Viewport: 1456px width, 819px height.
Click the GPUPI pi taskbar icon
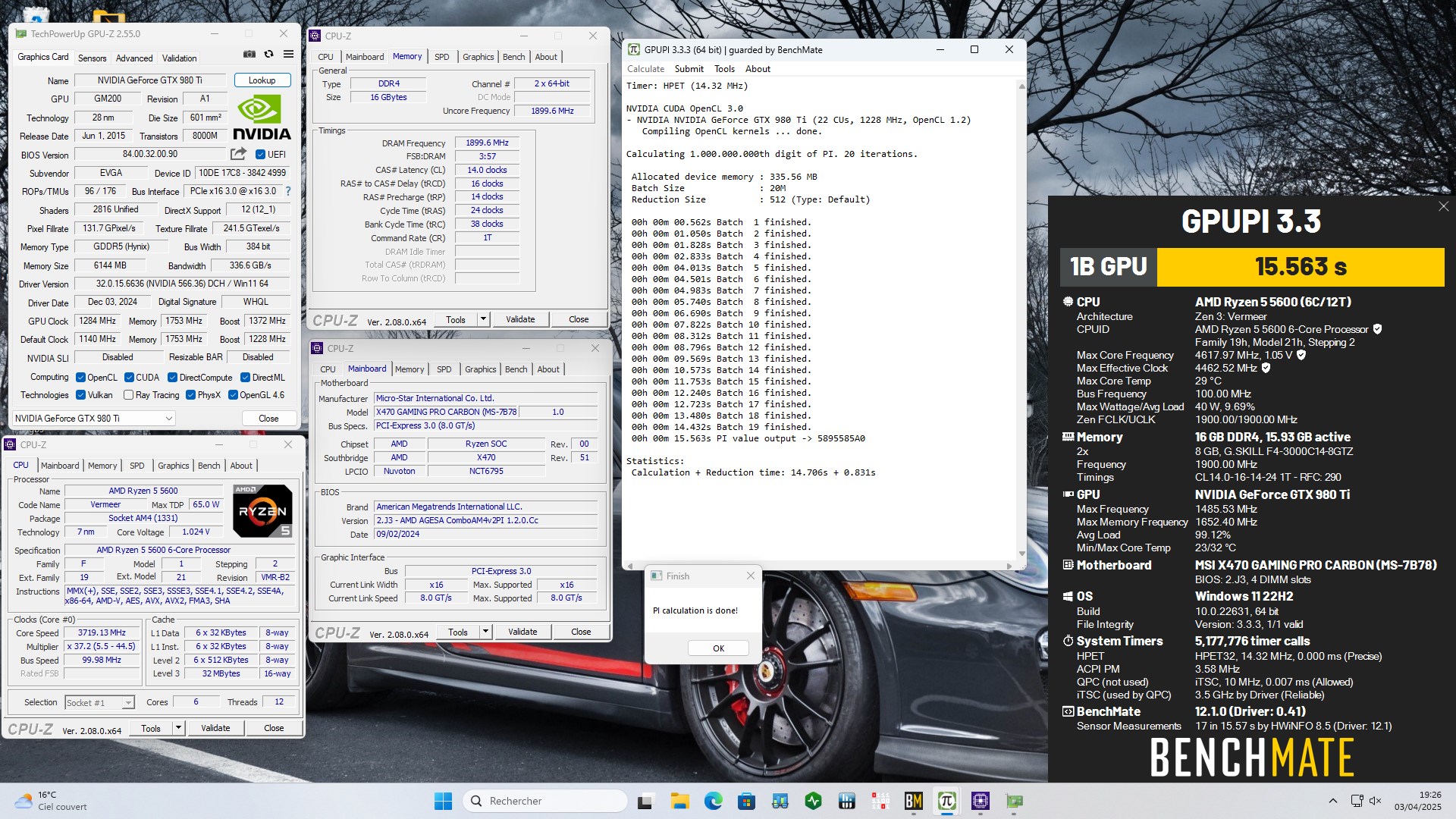[946, 801]
